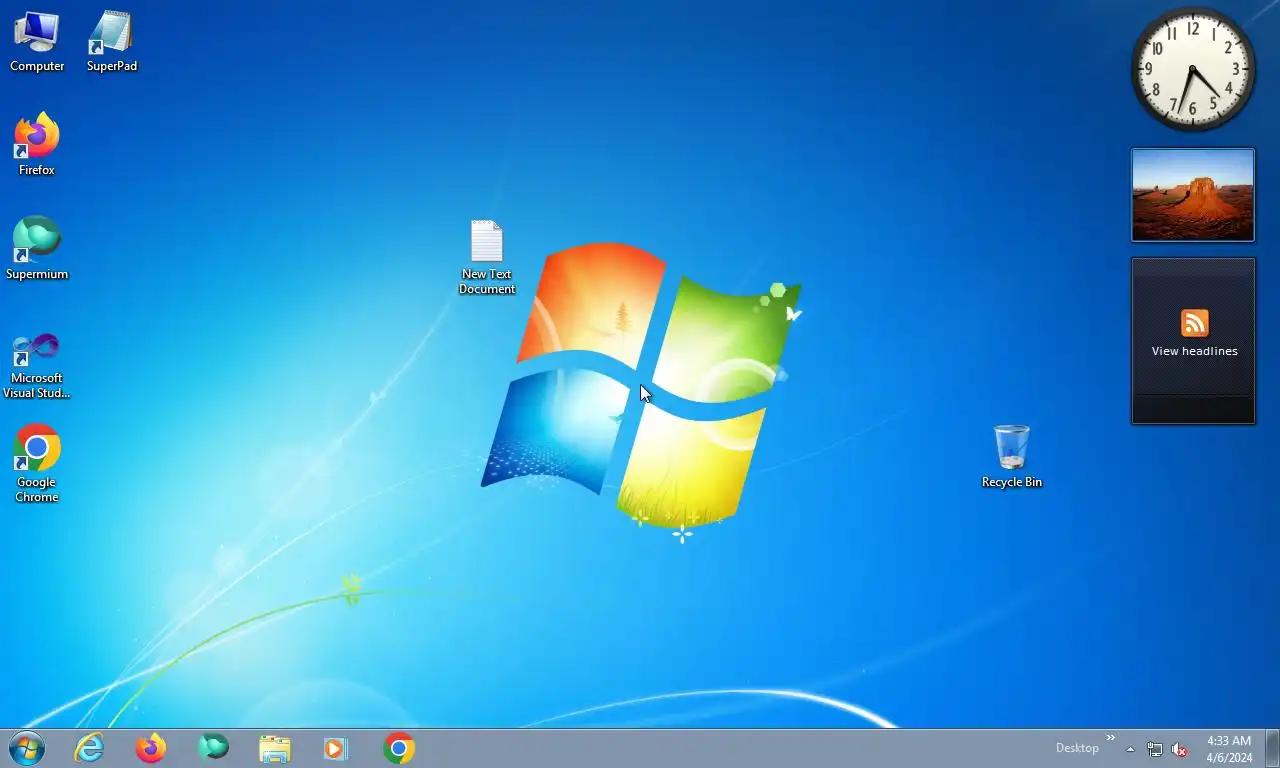Select the New Text Document file
1280x768 pixels.
(x=487, y=258)
